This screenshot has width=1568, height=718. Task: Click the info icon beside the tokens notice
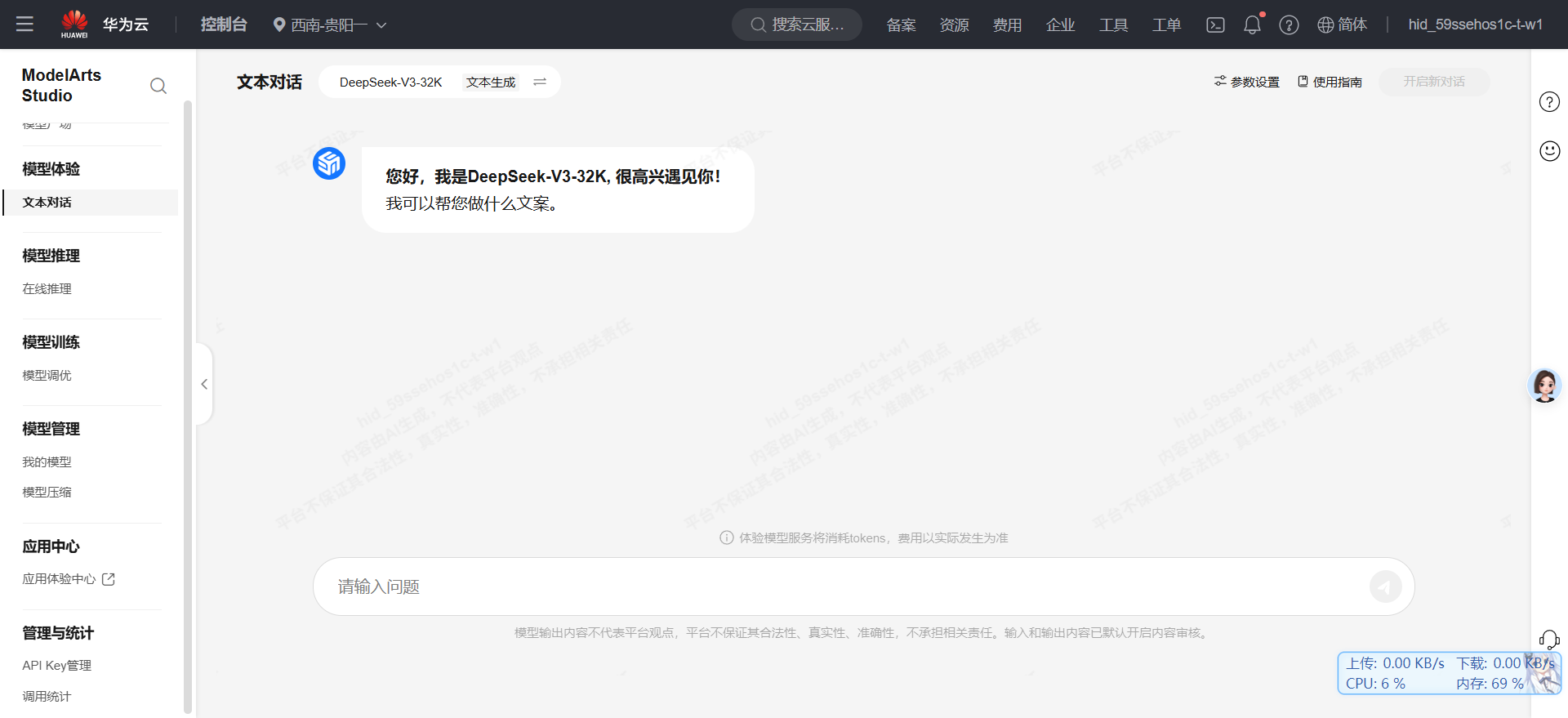[726, 537]
